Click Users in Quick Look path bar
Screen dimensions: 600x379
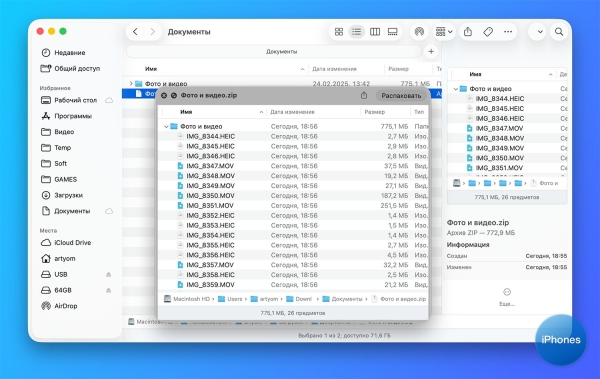coord(230,299)
